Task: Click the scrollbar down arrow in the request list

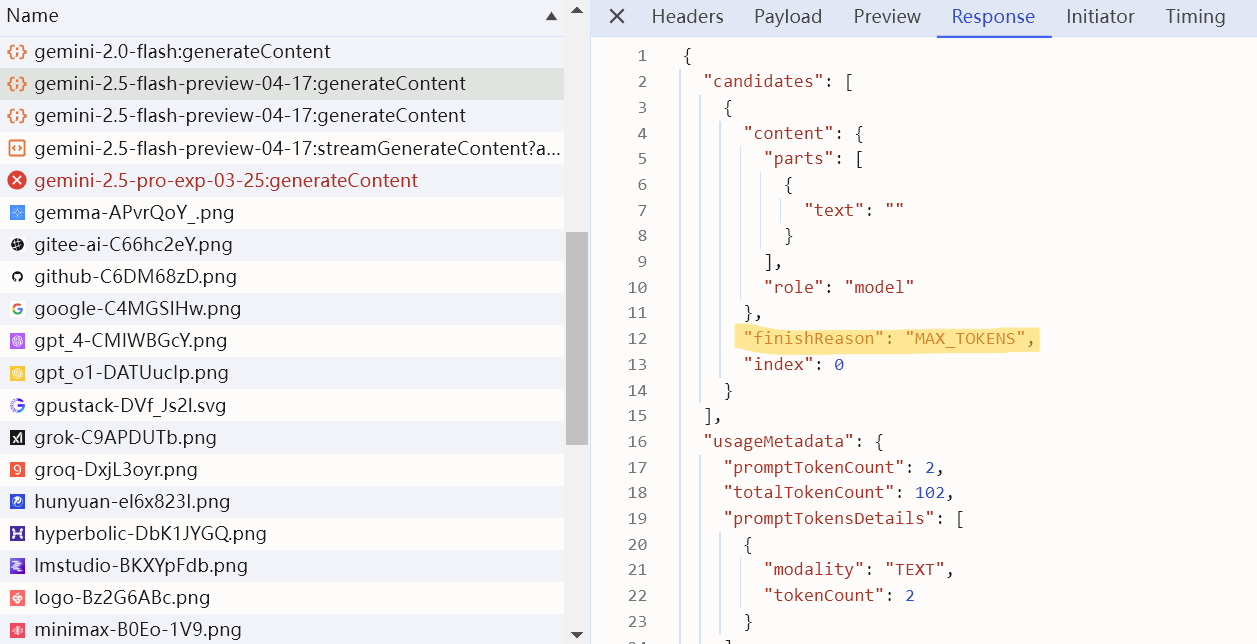Action: 577,634
